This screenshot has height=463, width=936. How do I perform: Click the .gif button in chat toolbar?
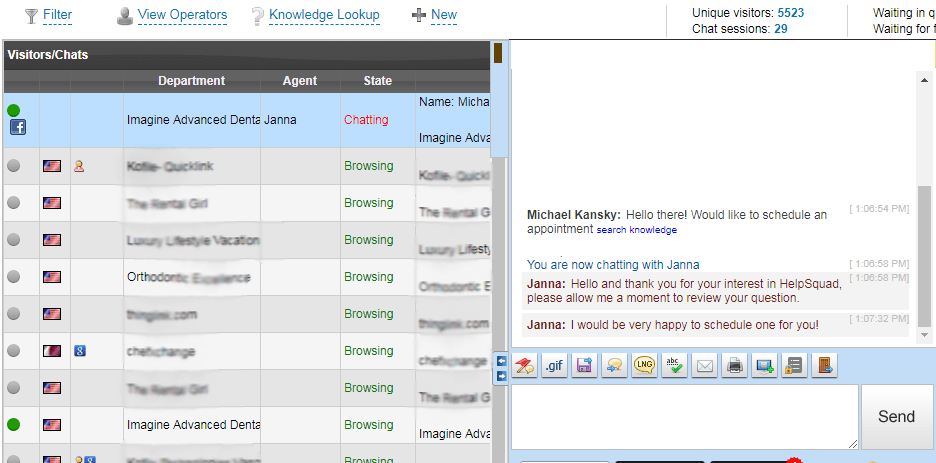tap(553, 366)
